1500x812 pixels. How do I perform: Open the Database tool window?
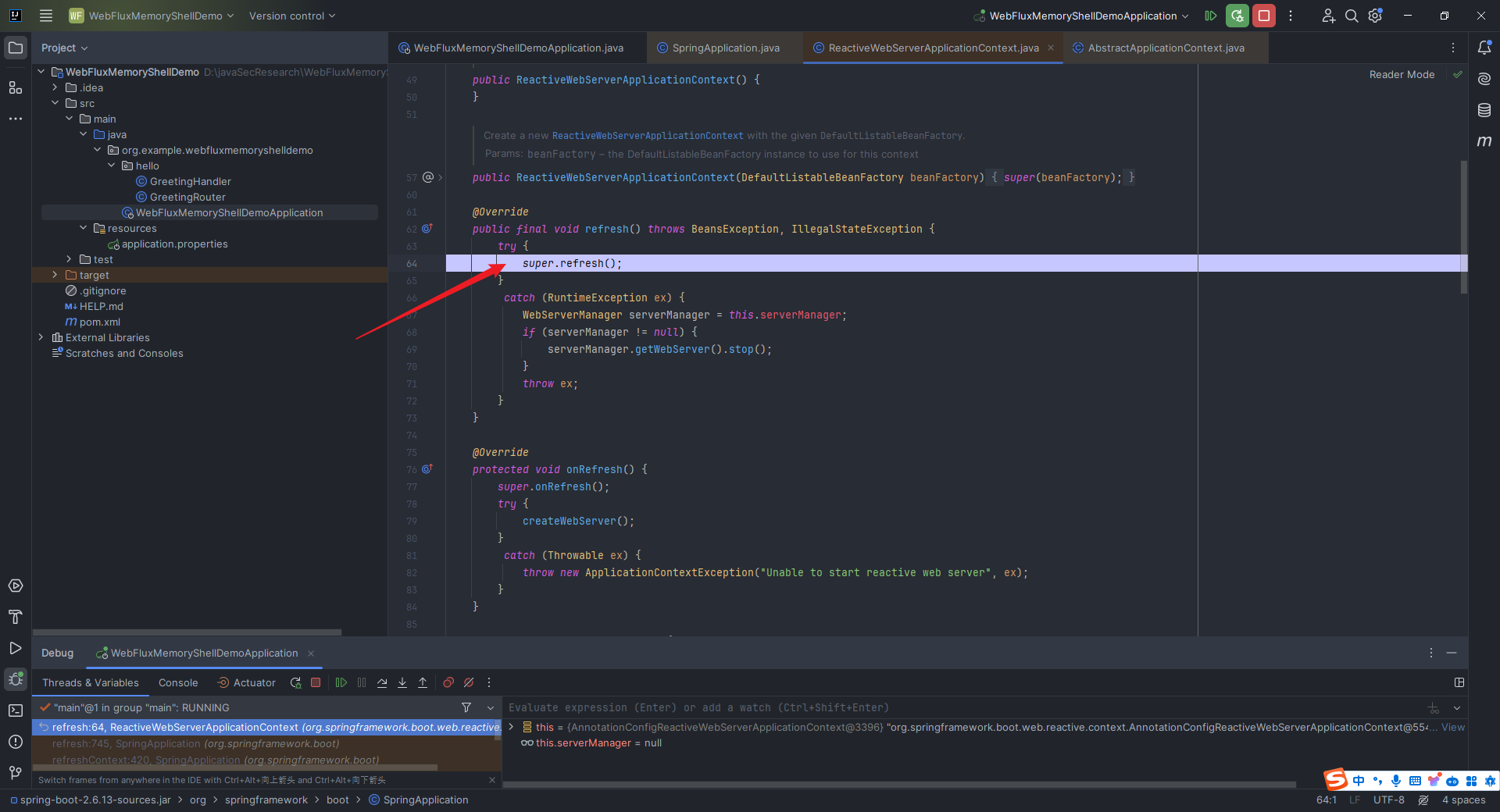pyautogui.click(x=1484, y=110)
